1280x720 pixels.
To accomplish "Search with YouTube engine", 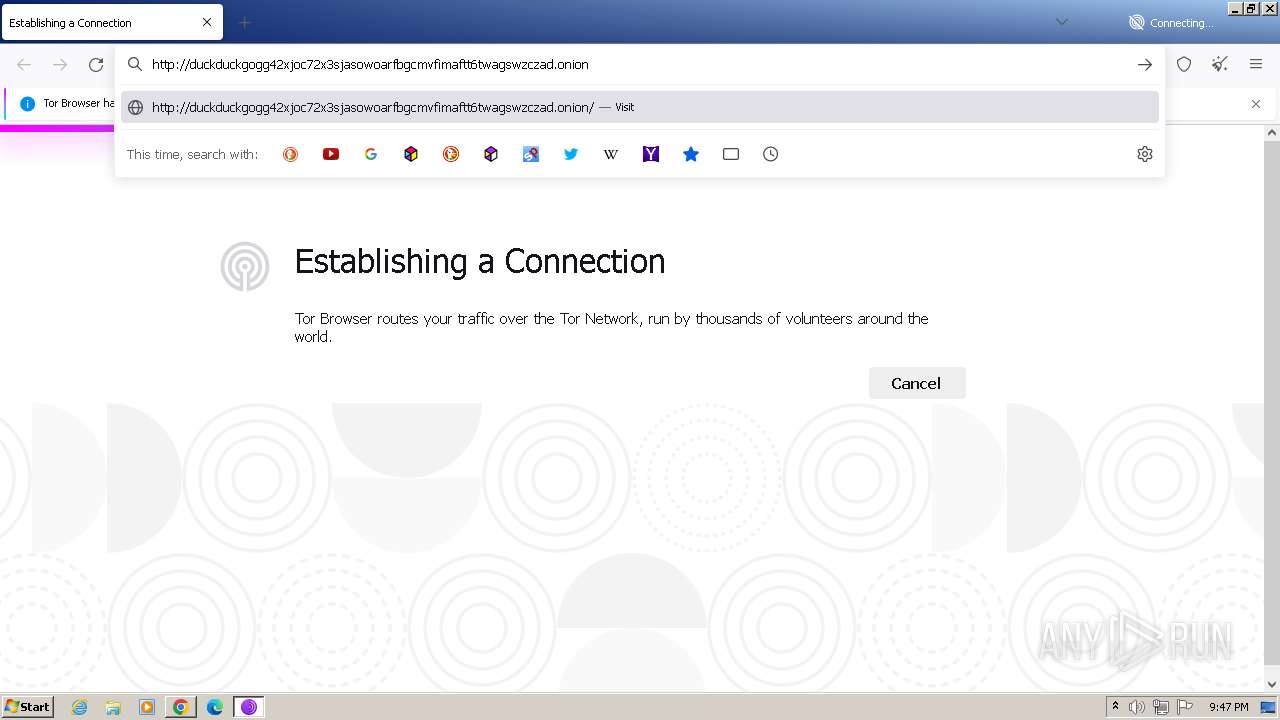I will pos(331,154).
